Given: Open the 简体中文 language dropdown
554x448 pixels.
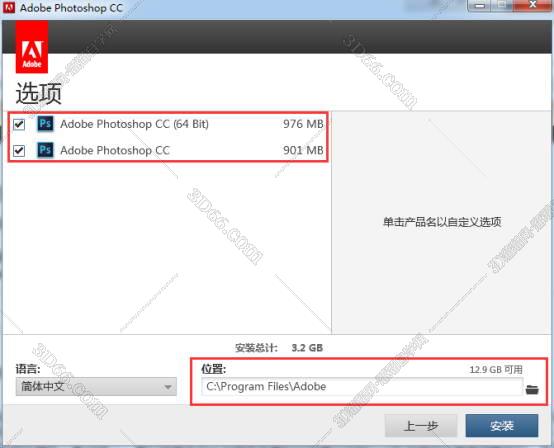Looking at the screenshot, I should point(96,387).
